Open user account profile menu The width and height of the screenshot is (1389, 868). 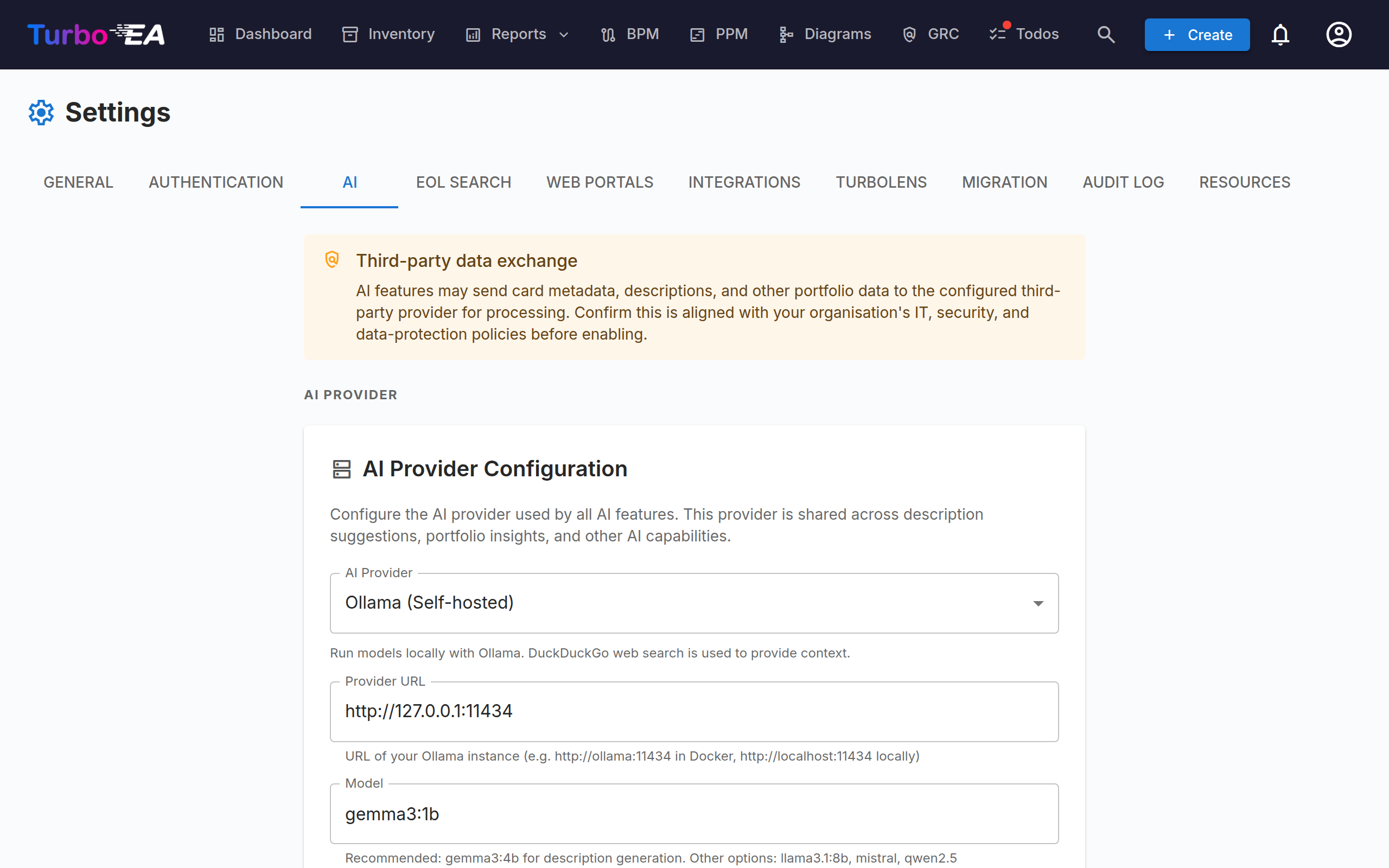(1339, 34)
